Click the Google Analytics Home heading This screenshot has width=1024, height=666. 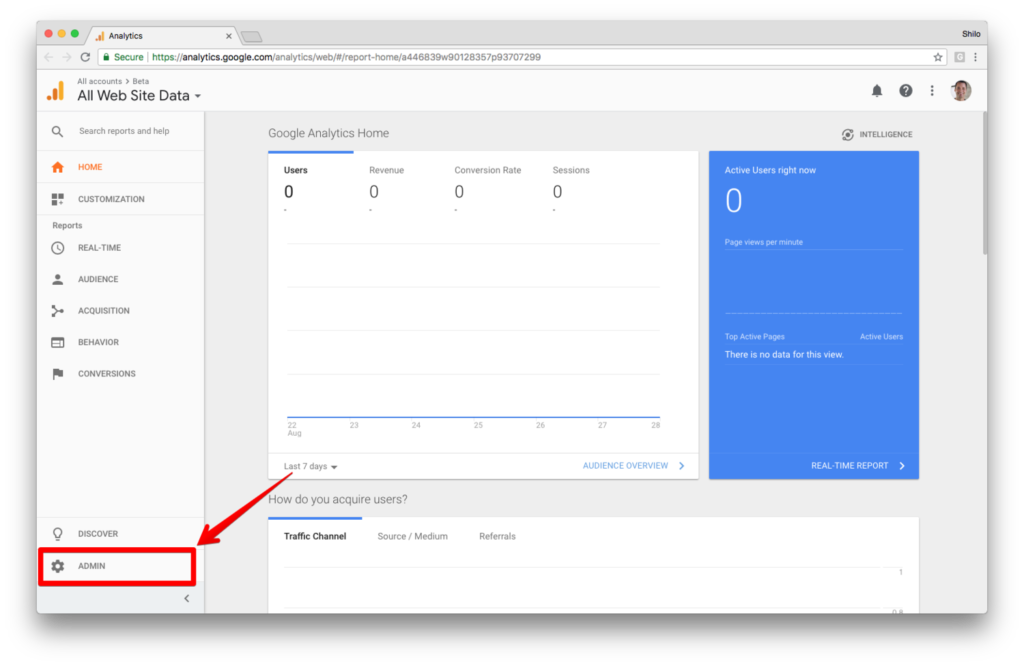point(328,133)
